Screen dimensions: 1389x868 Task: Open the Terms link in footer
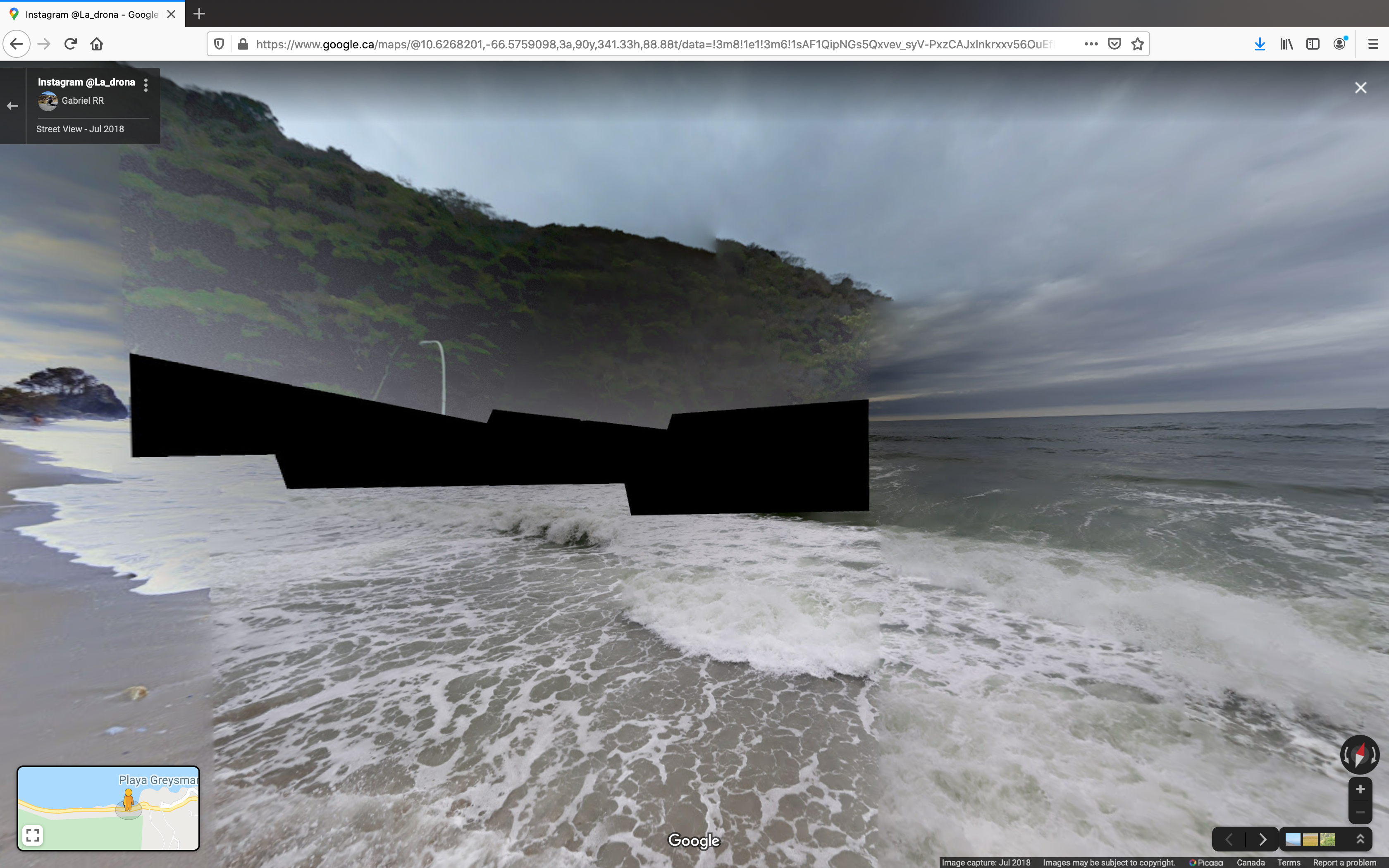1289,862
